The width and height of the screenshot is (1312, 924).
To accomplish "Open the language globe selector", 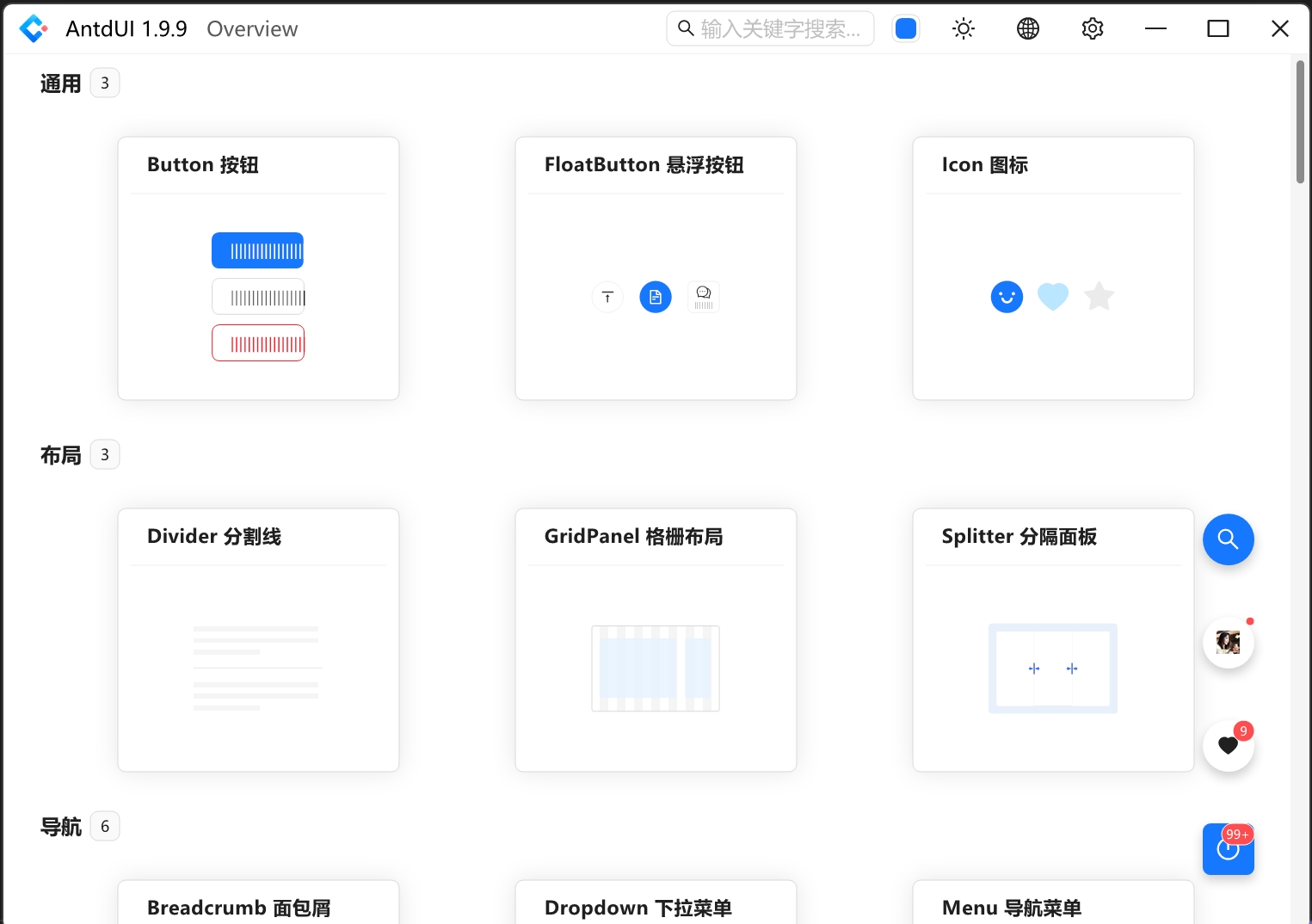I will pyautogui.click(x=1027, y=28).
